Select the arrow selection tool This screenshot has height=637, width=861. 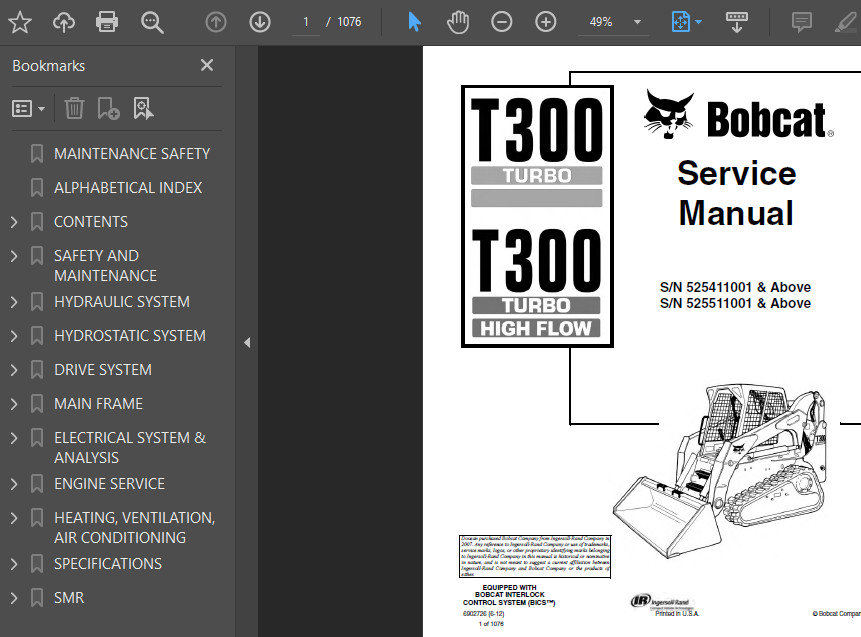point(415,22)
